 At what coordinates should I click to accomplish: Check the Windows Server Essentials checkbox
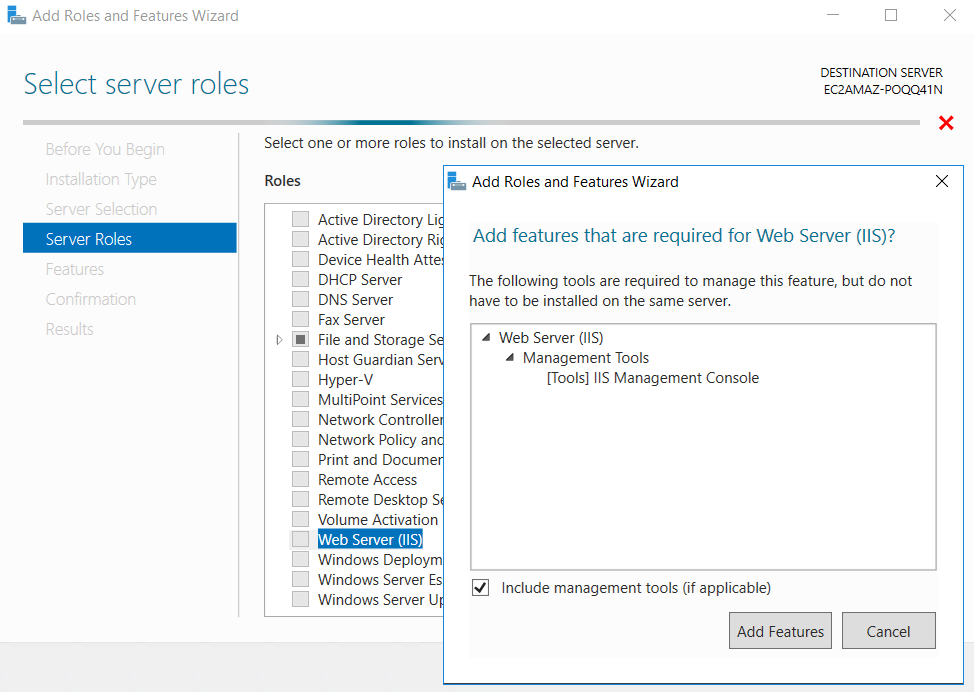pos(301,579)
